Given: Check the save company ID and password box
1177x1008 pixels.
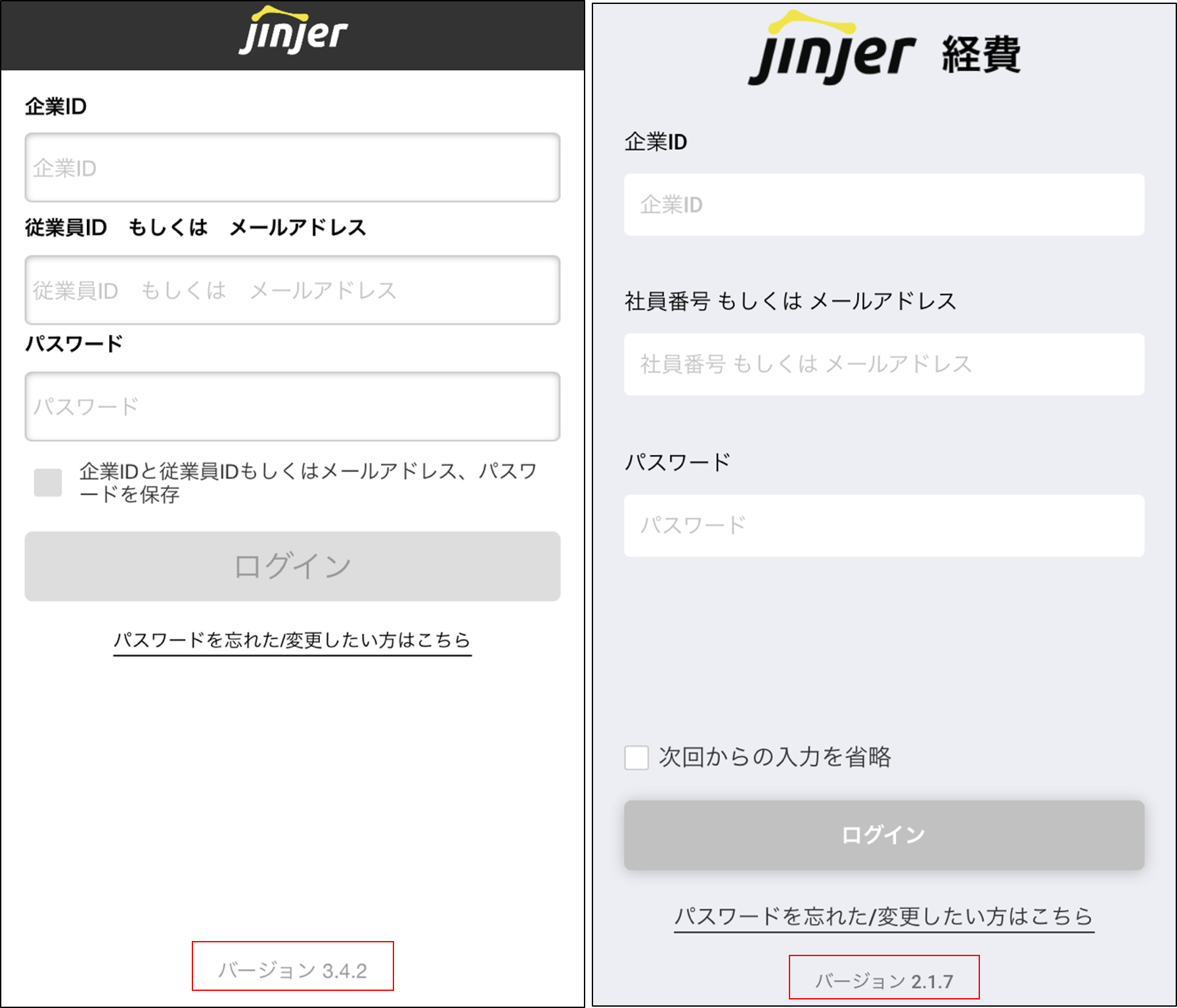Looking at the screenshot, I should [x=48, y=483].
